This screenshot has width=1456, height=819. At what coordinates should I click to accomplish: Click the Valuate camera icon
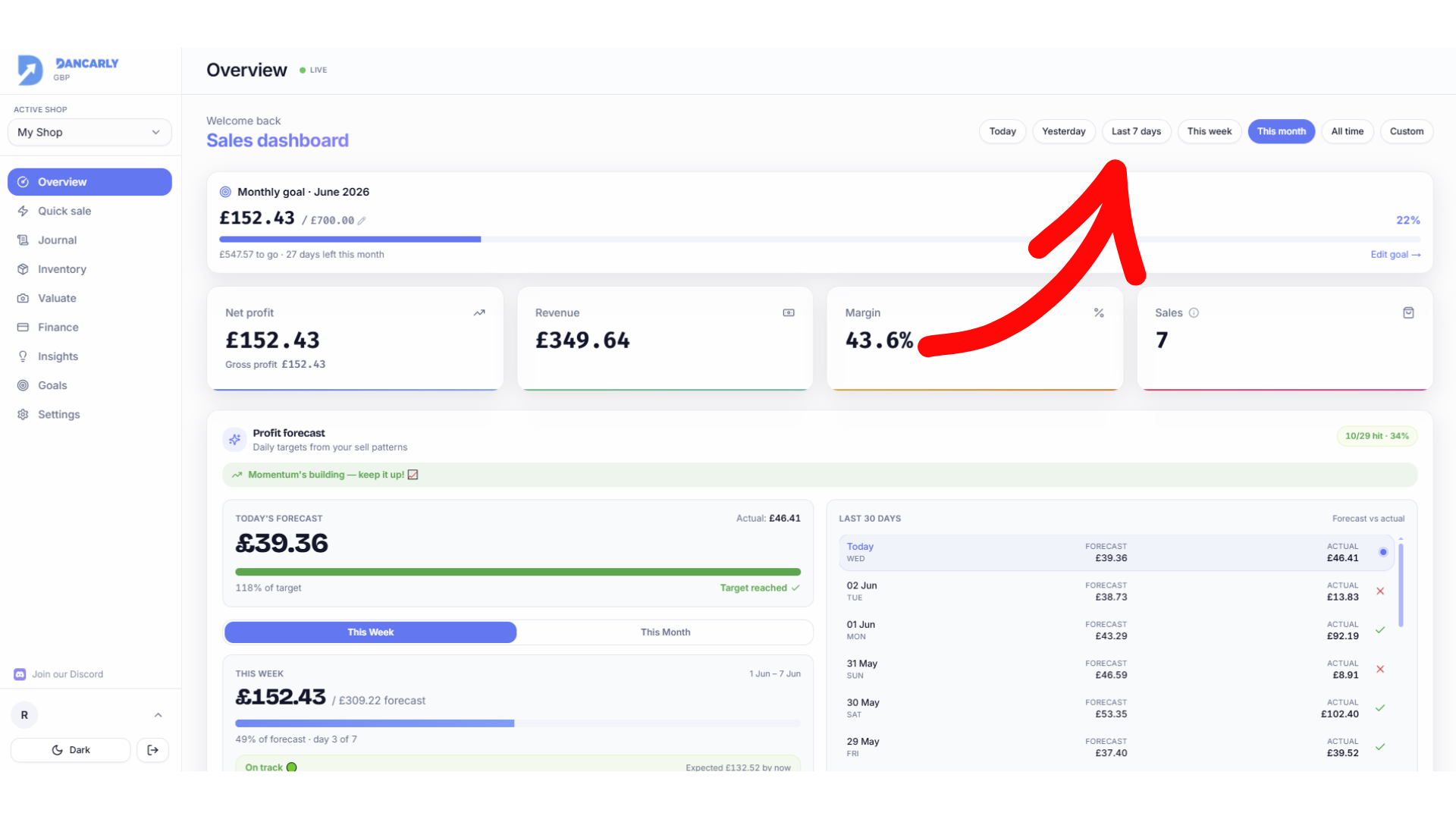(x=23, y=298)
